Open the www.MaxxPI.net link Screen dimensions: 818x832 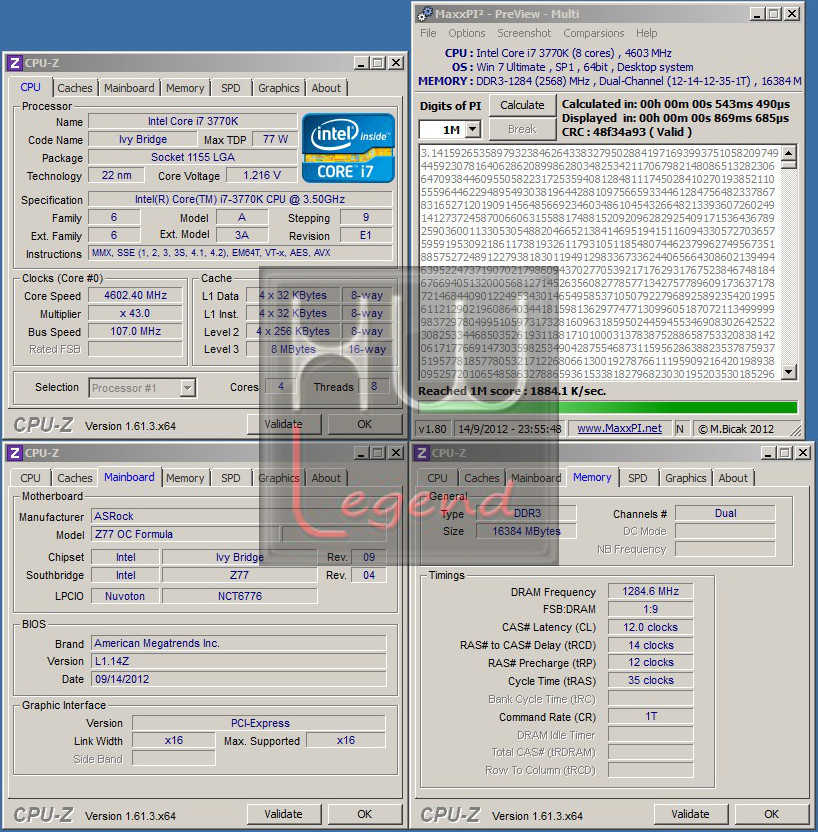coord(619,429)
